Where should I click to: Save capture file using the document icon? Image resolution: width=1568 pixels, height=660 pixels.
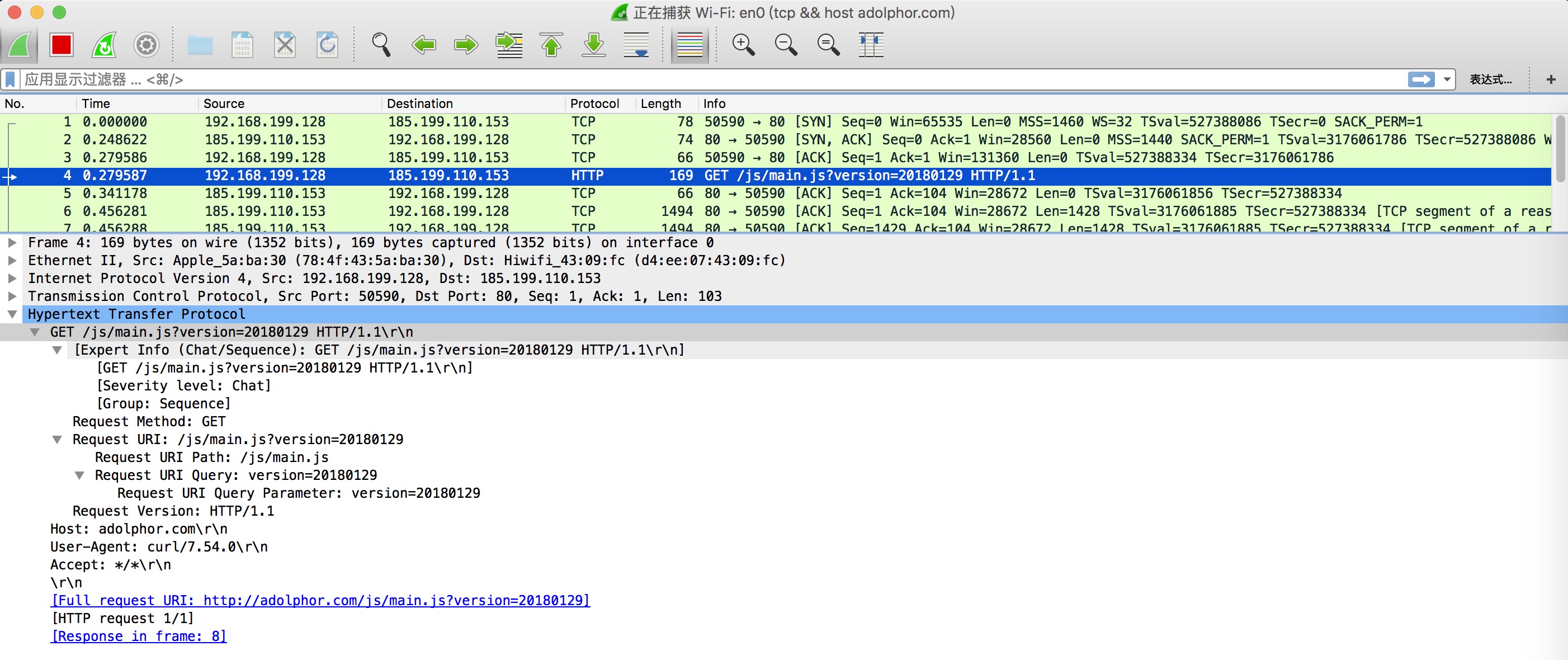pos(242,45)
